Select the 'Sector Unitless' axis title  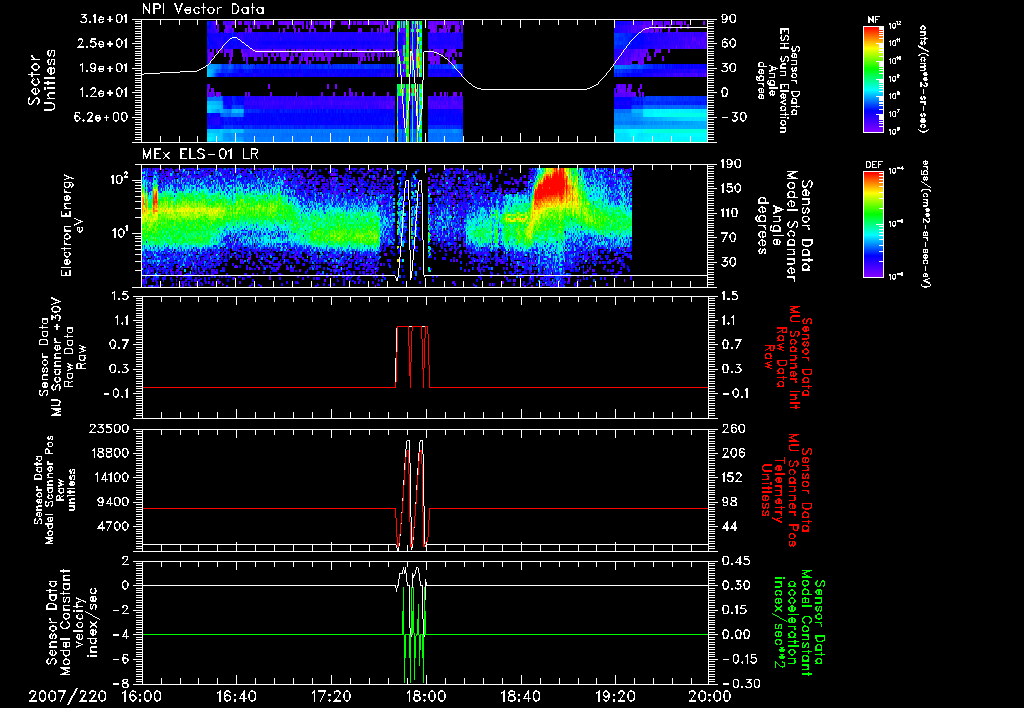click(x=42, y=80)
